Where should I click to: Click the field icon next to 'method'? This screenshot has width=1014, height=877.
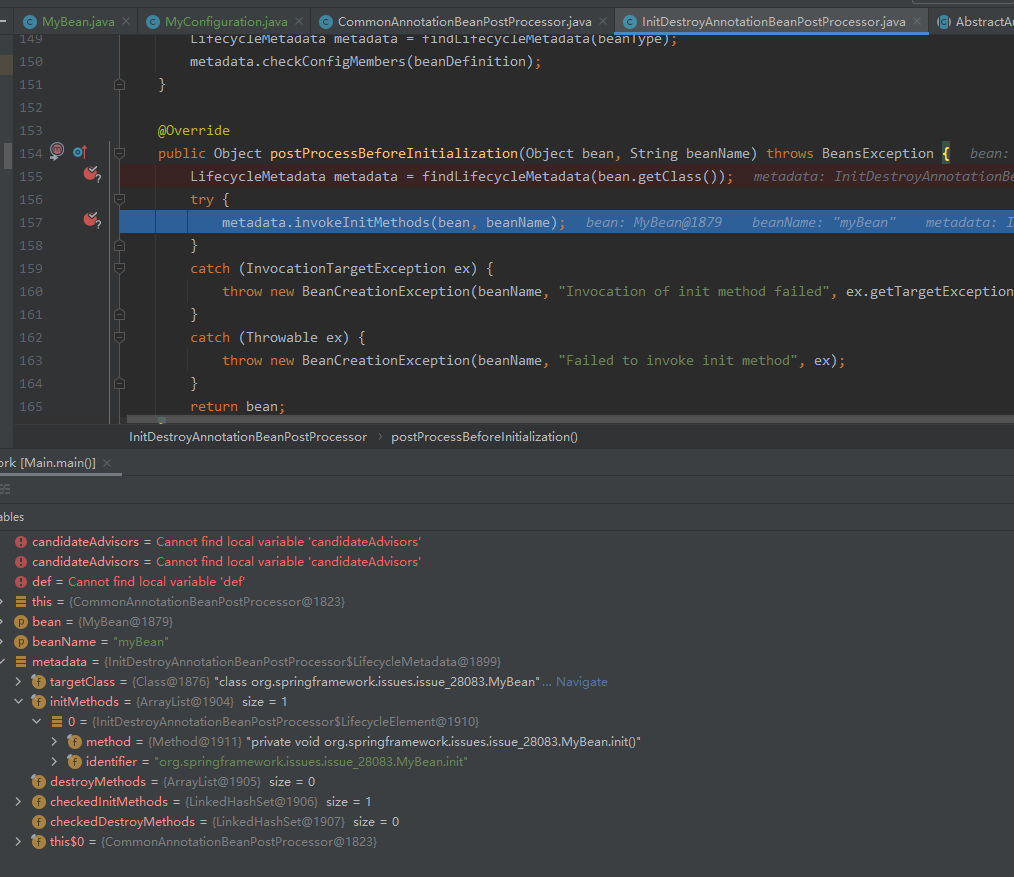click(x=75, y=742)
